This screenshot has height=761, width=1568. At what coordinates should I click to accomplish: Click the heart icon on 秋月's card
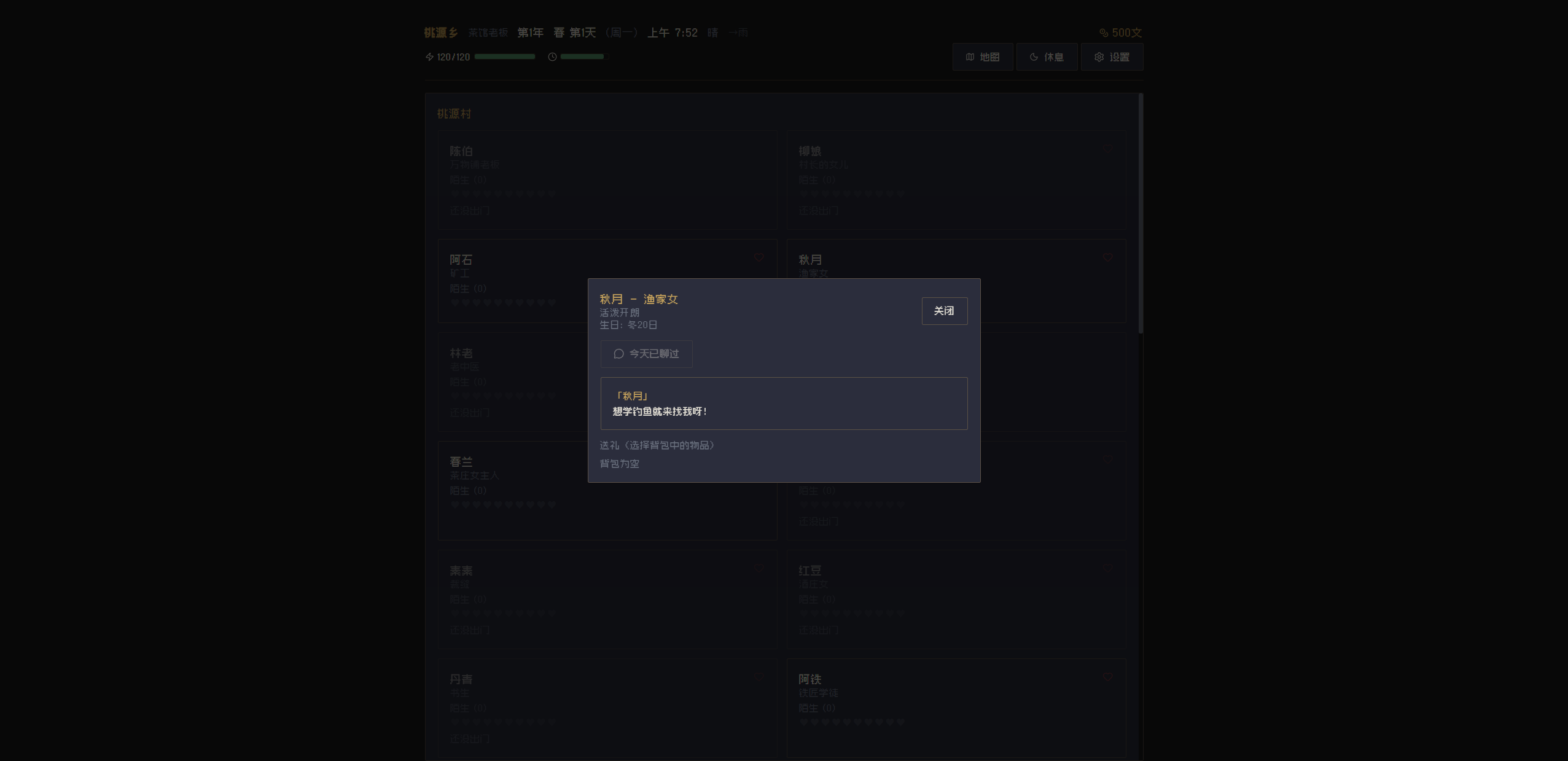point(1107,258)
